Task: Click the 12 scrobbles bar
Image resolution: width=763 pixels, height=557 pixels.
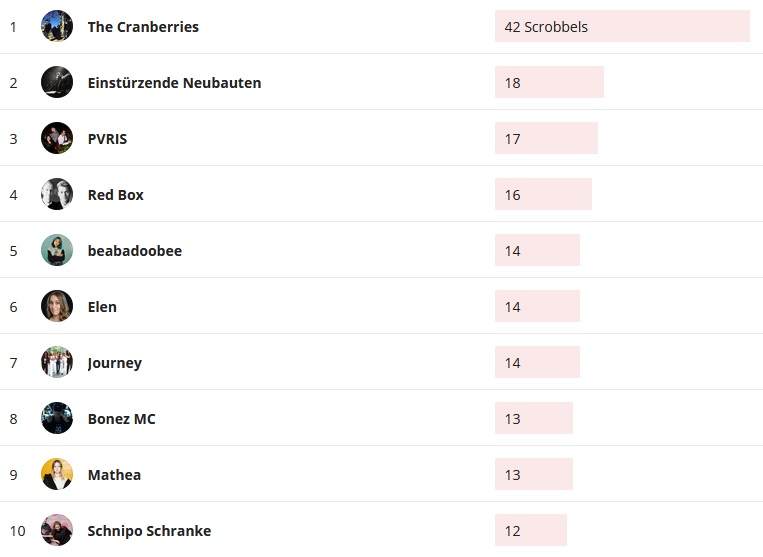Action: [530, 531]
